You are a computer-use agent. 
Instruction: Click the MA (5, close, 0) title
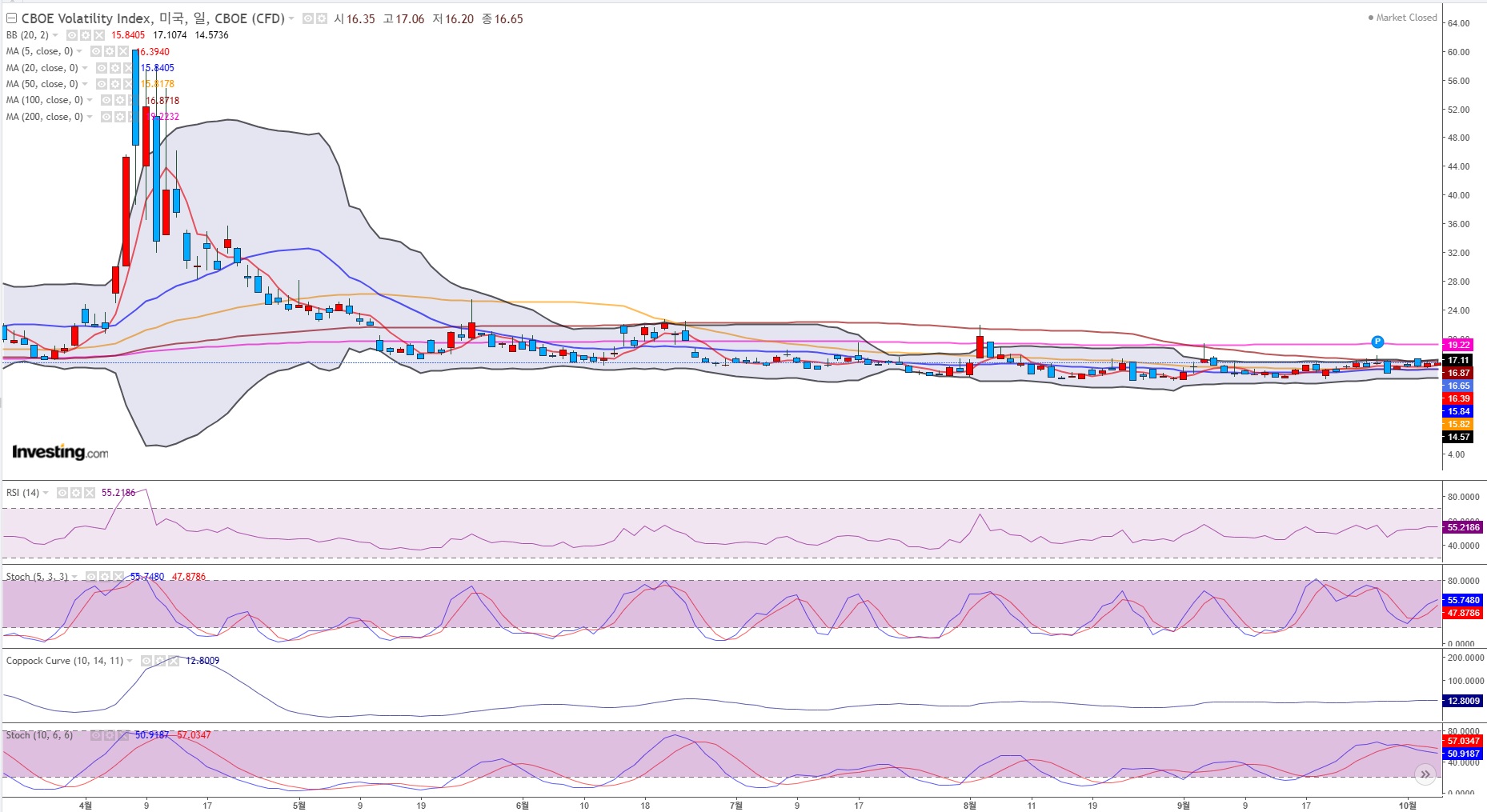coord(39,51)
